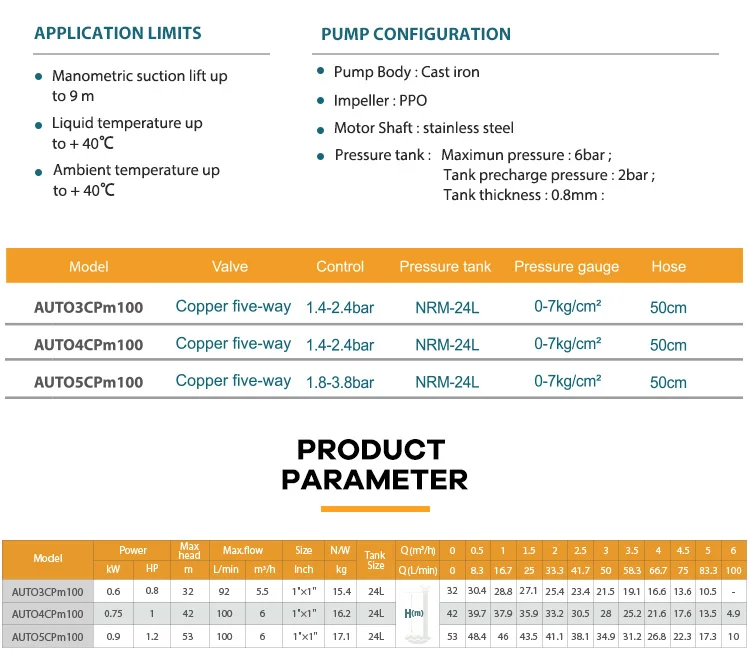Select AUTO4CPm100 row in parameter table
This screenshot has height=665, width=750.
pyautogui.click(x=375, y=614)
